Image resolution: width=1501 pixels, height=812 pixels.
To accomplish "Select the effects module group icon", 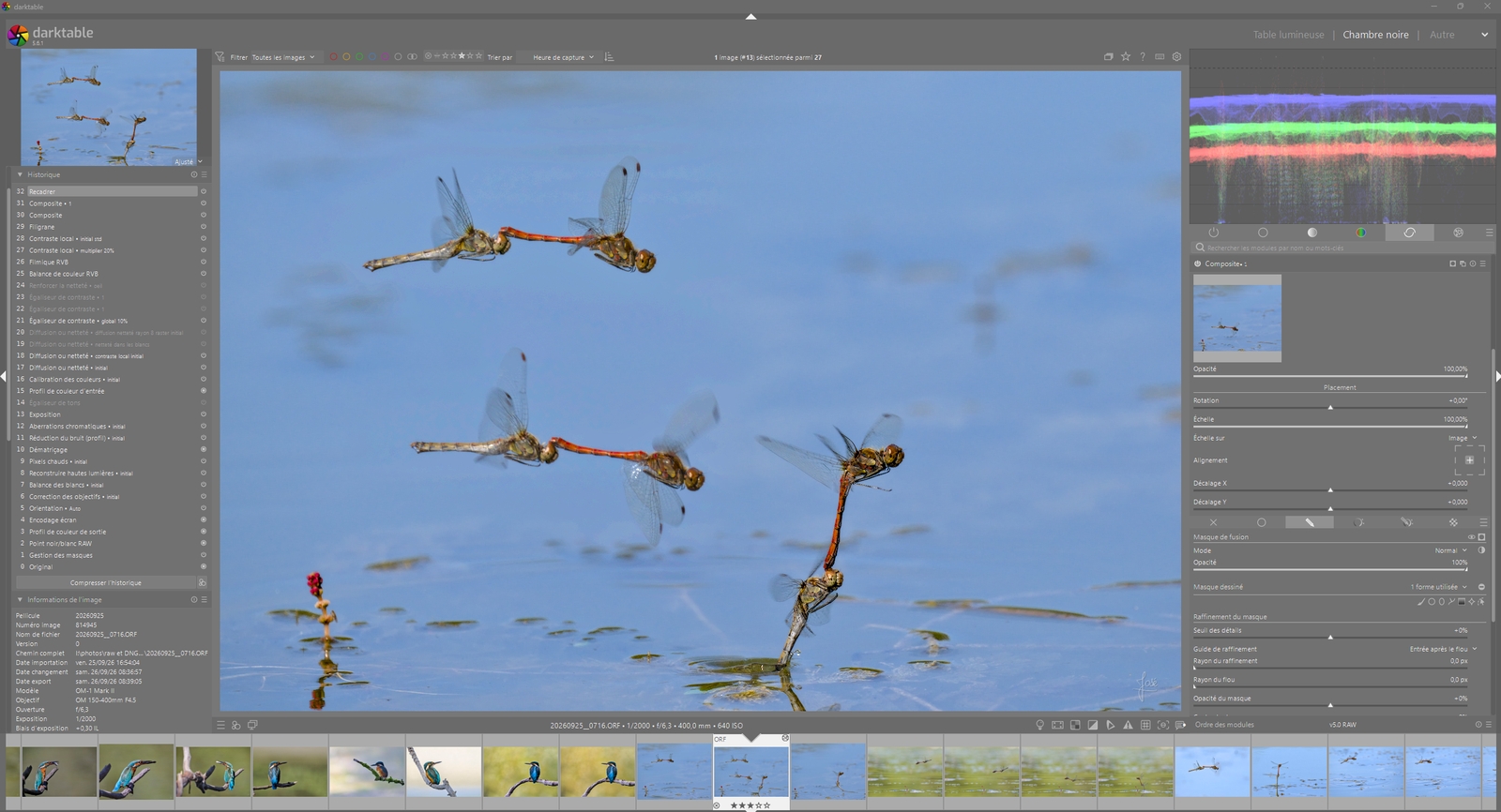I will click(1458, 233).
